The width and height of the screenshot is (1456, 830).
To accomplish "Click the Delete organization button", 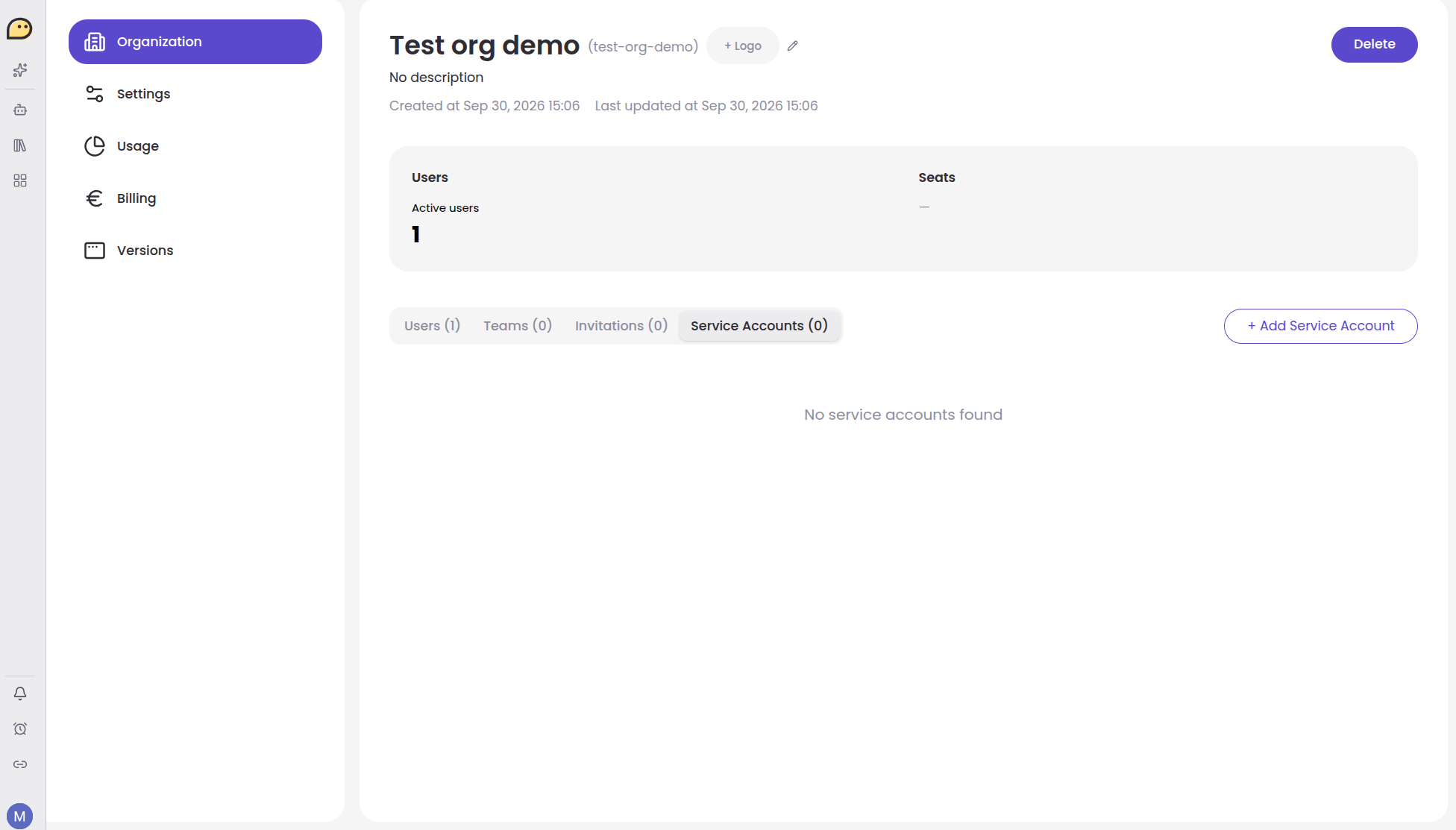I will [1374, 45].
